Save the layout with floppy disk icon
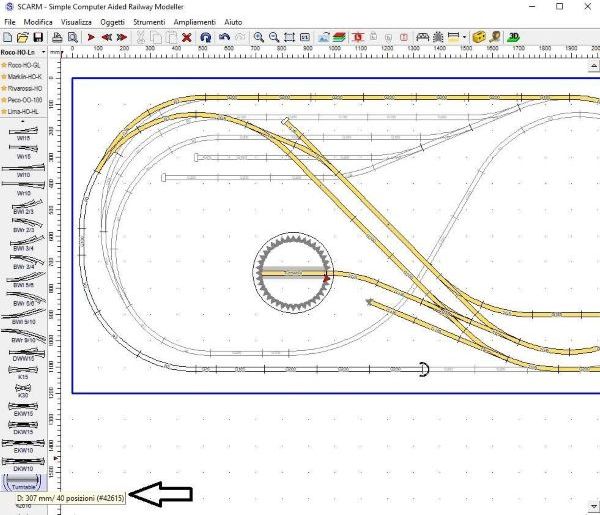The image size is (600, 515). coord(38,37)
